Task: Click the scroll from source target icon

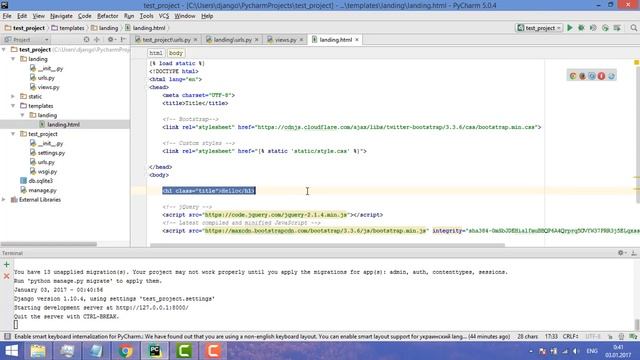Action: point(86,40)
